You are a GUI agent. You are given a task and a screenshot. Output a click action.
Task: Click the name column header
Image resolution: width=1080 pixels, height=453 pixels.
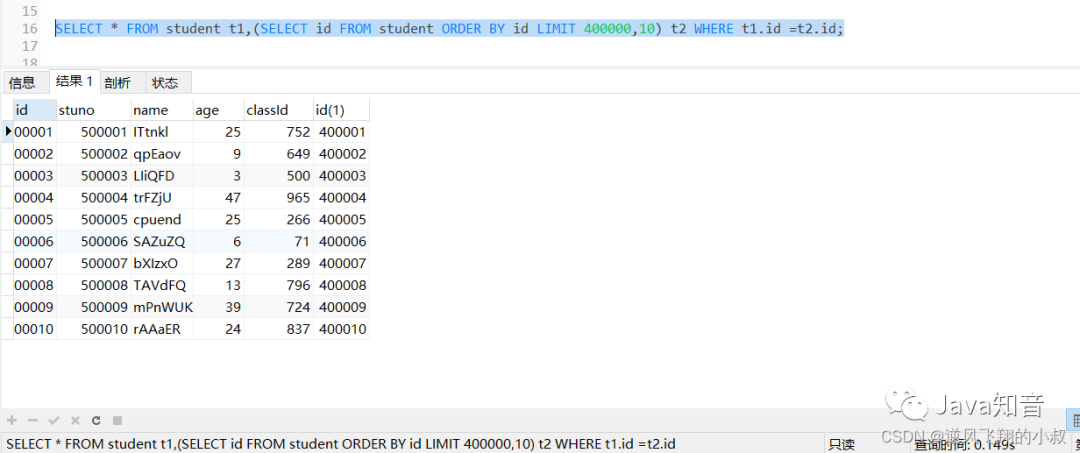coord(162,110)
